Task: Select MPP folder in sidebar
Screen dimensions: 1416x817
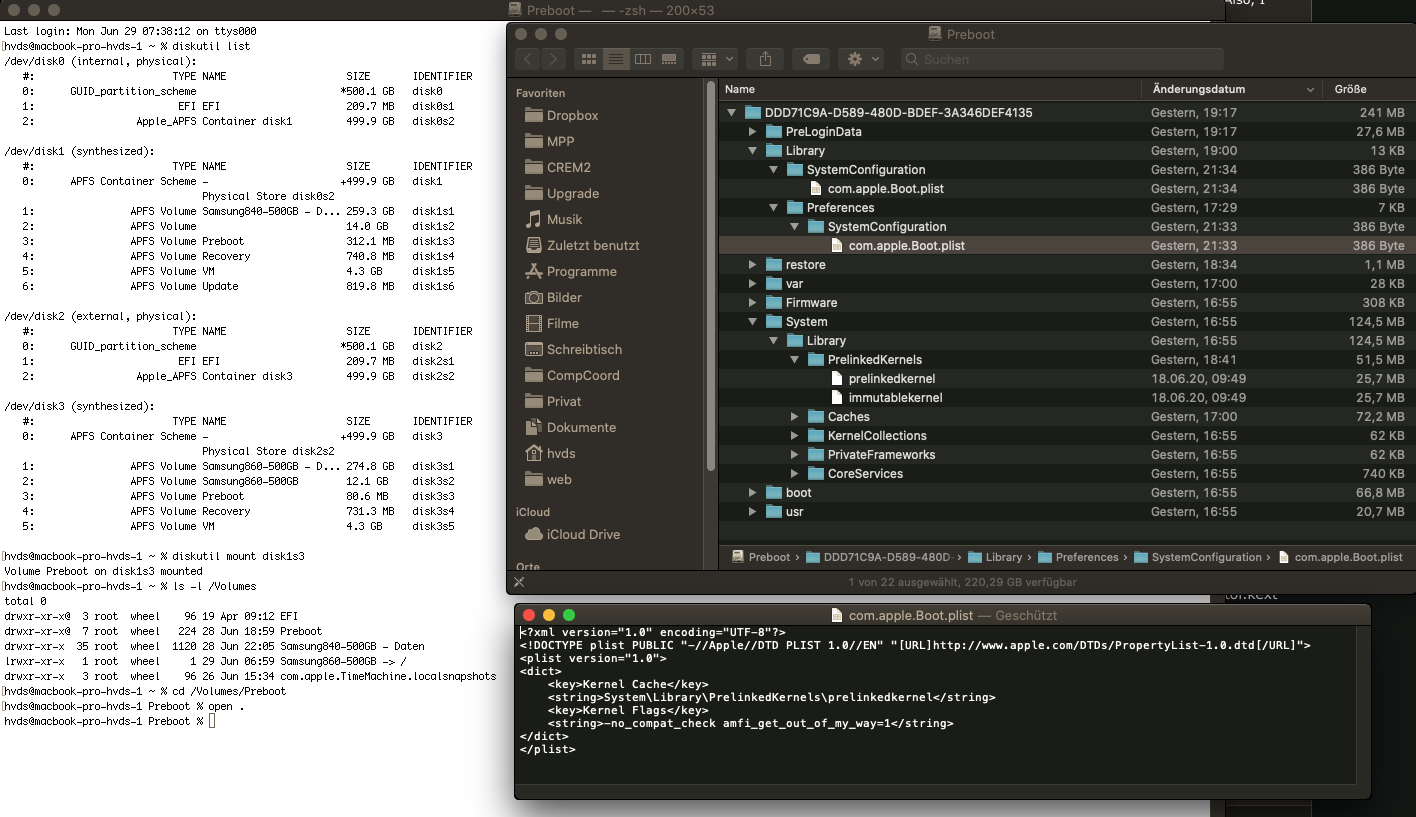Action: pyautogui.click(x=549, y=141)
